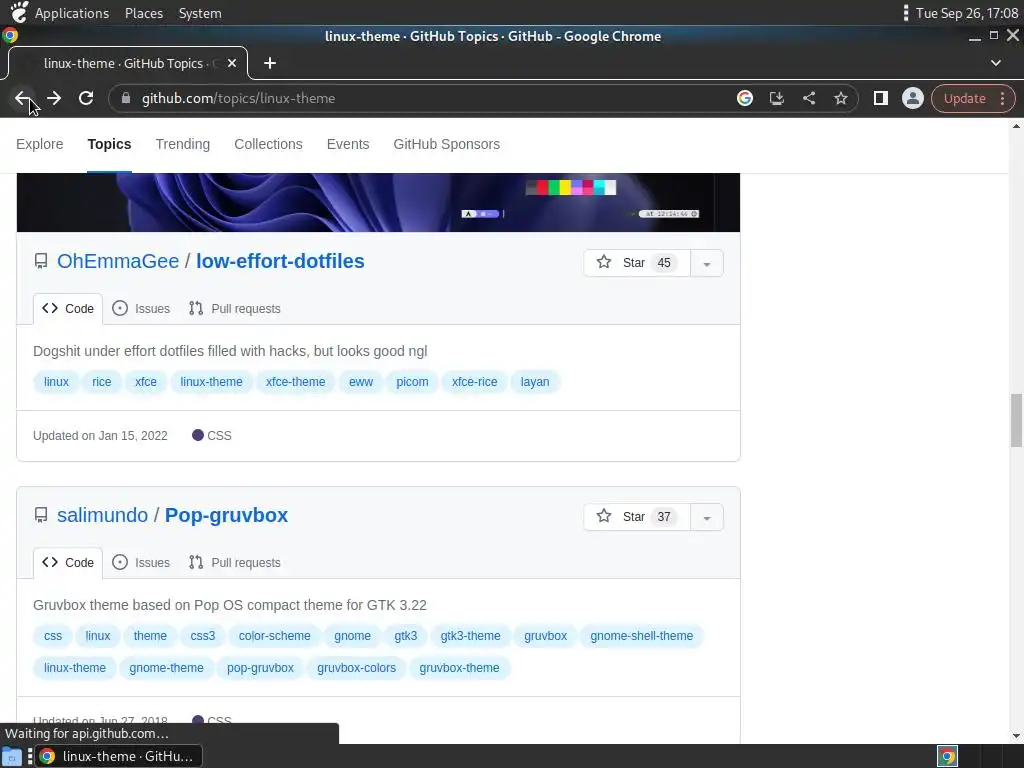Expand star list dropdown for Pop-gruvbox
Screen dimensions: 1024x768
(707, 517)
